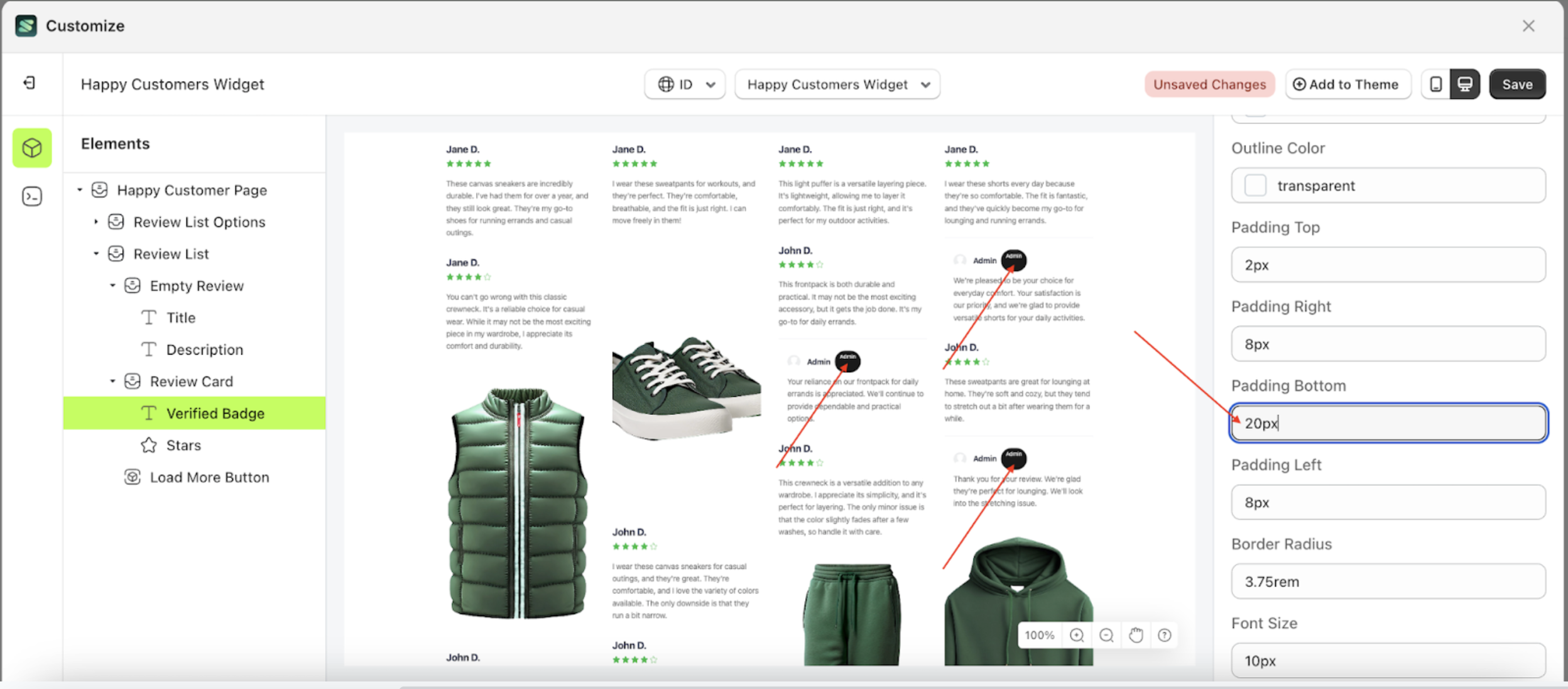1568x689 pixels.
Task: Open the console panel icon below Elements
Action: tap(31, 196)
